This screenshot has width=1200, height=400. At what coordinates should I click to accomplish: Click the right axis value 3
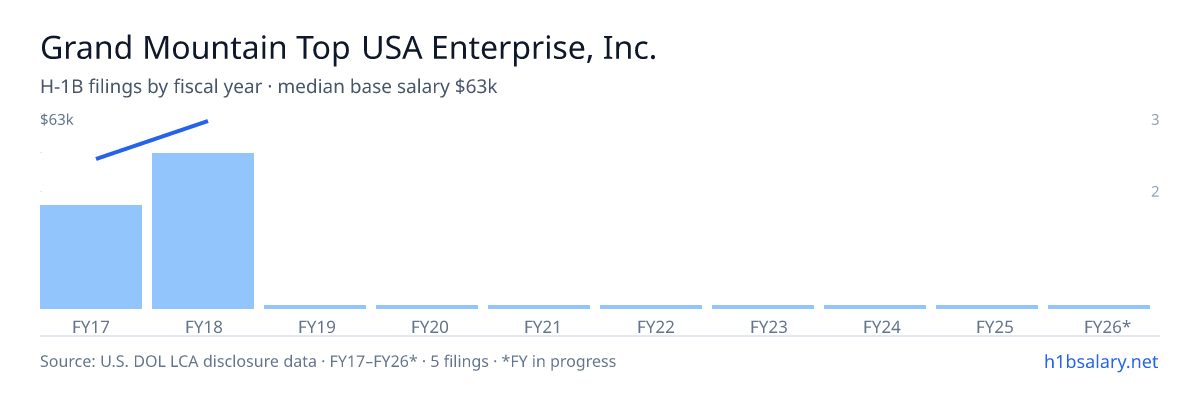[x=1155, y=120]
